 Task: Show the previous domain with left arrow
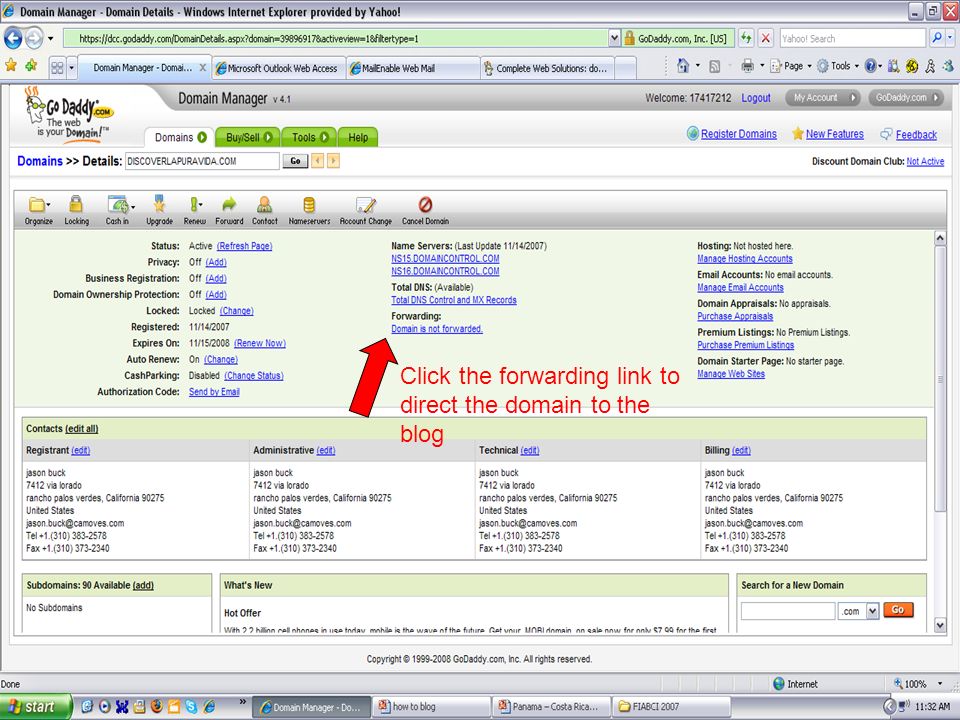click(x=317, y=161)
